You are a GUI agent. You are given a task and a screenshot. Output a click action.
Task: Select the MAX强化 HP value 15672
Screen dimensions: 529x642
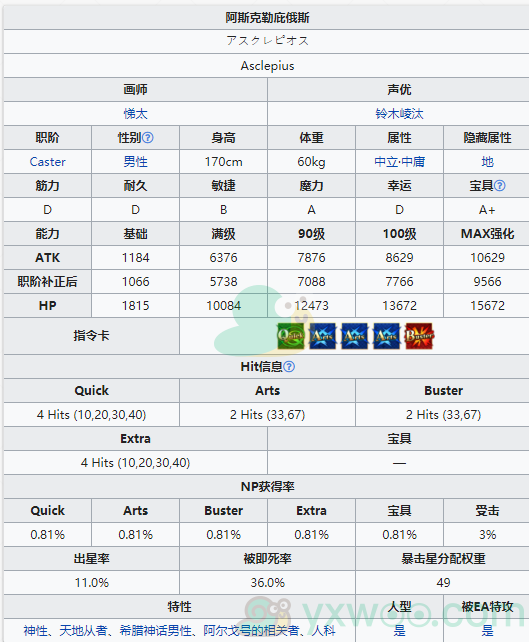click(x=487, y=305)
